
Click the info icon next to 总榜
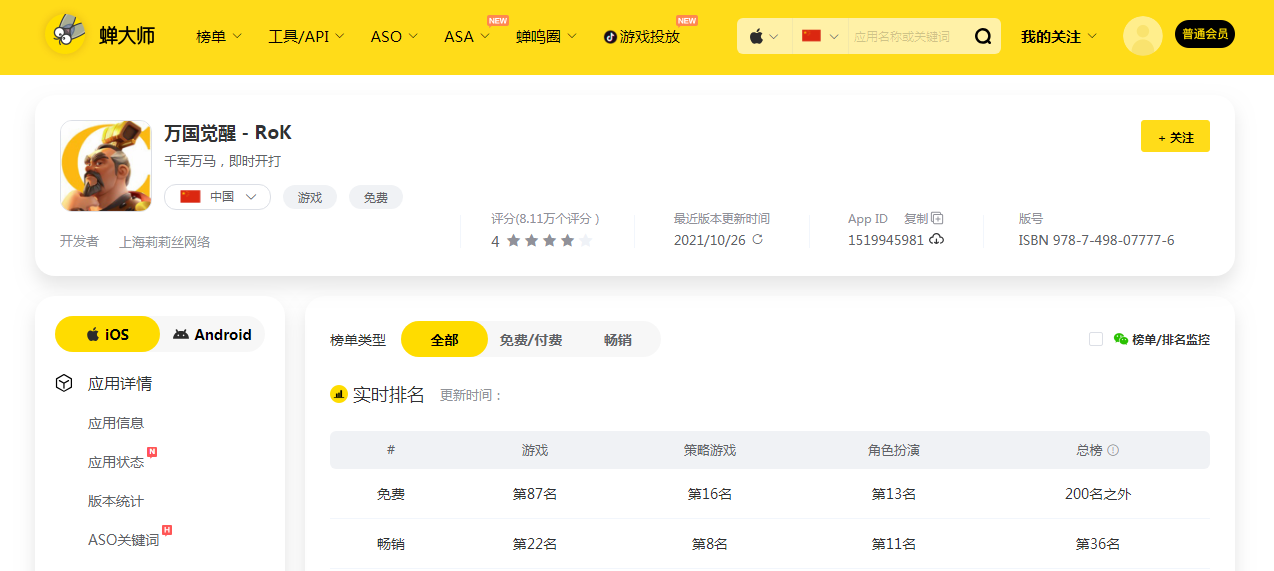pyautogui.click(x=1113, y=451)
